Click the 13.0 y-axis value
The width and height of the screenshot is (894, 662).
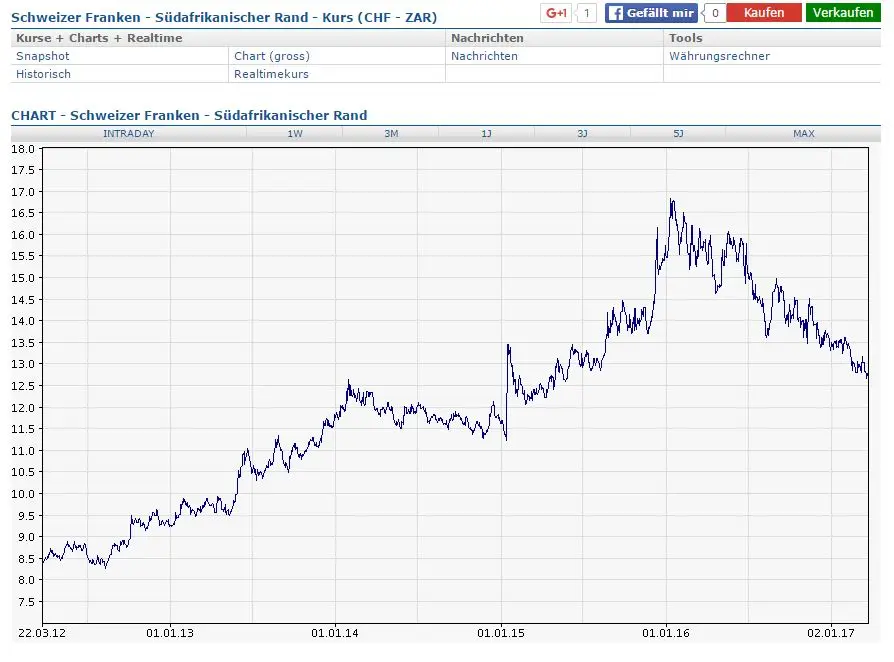[23, 364]
